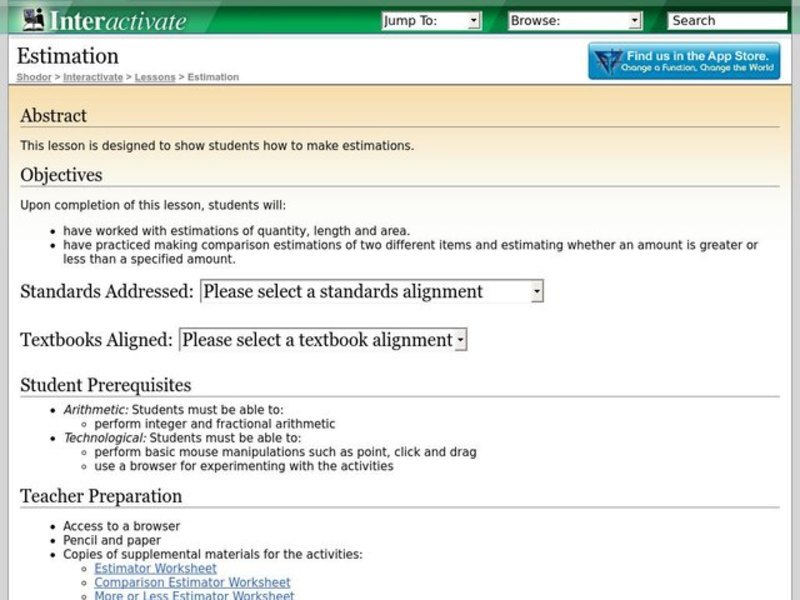Click the Estimation breadcrumb text
800x600 pixels.
tap(213, 76)
